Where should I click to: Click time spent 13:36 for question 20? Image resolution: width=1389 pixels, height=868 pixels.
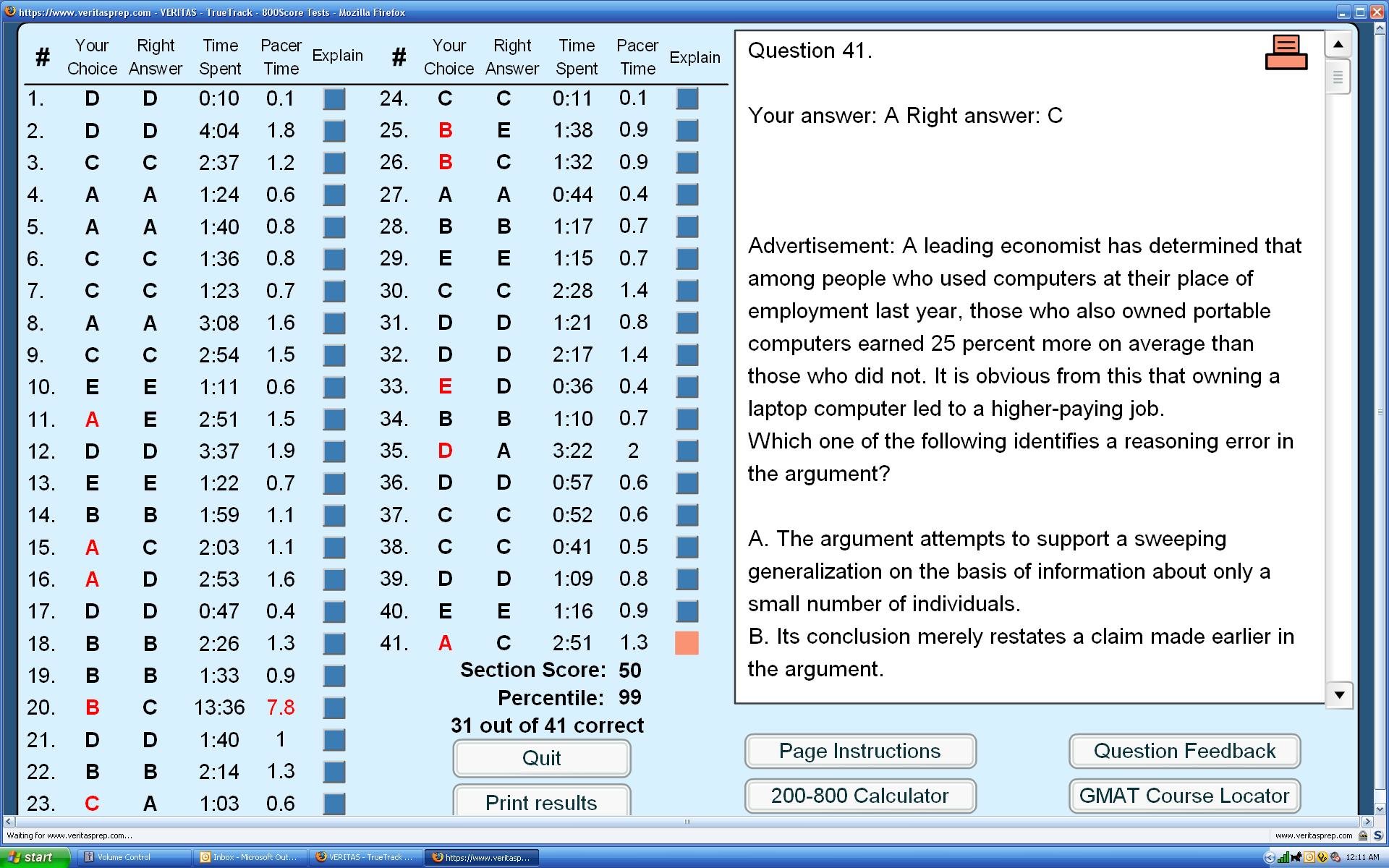(x=219, y=707)
